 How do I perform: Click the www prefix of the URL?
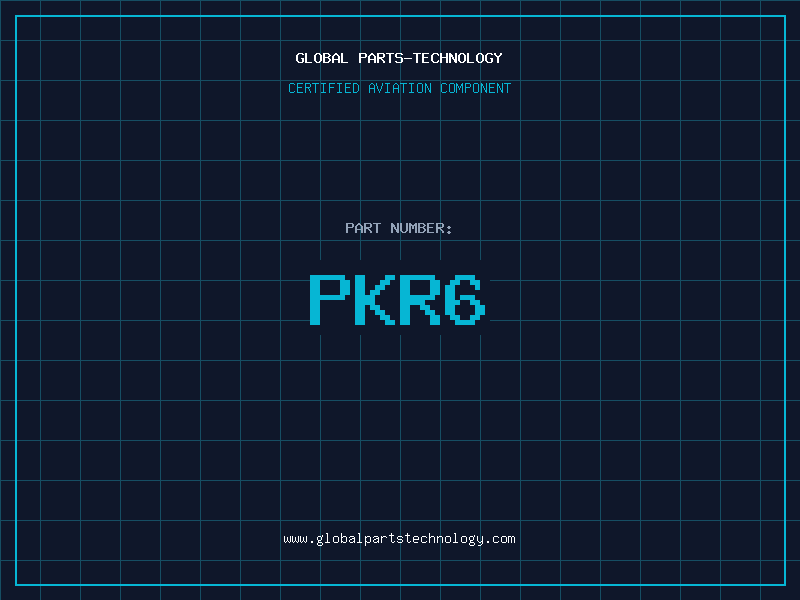pyautogui.click(x=295, y=539)
